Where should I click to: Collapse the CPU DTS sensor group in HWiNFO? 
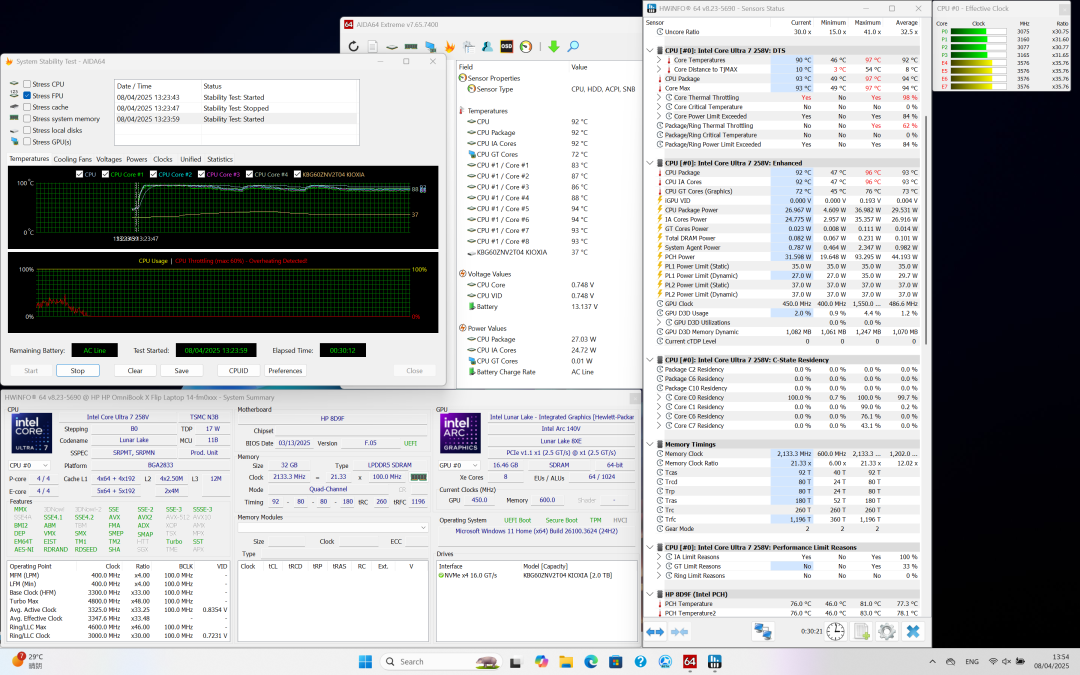[650, 50]
